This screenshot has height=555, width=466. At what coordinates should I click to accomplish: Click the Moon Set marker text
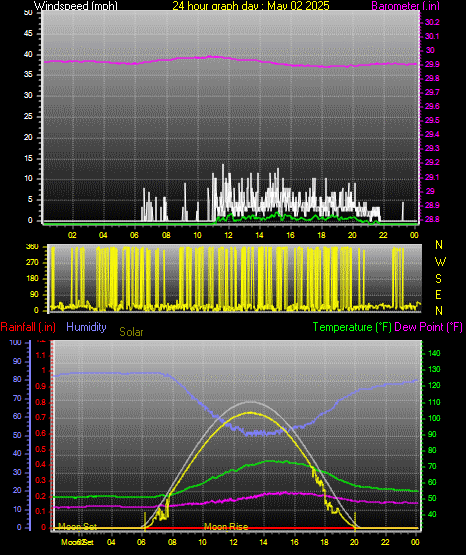[x=77, y=526]
